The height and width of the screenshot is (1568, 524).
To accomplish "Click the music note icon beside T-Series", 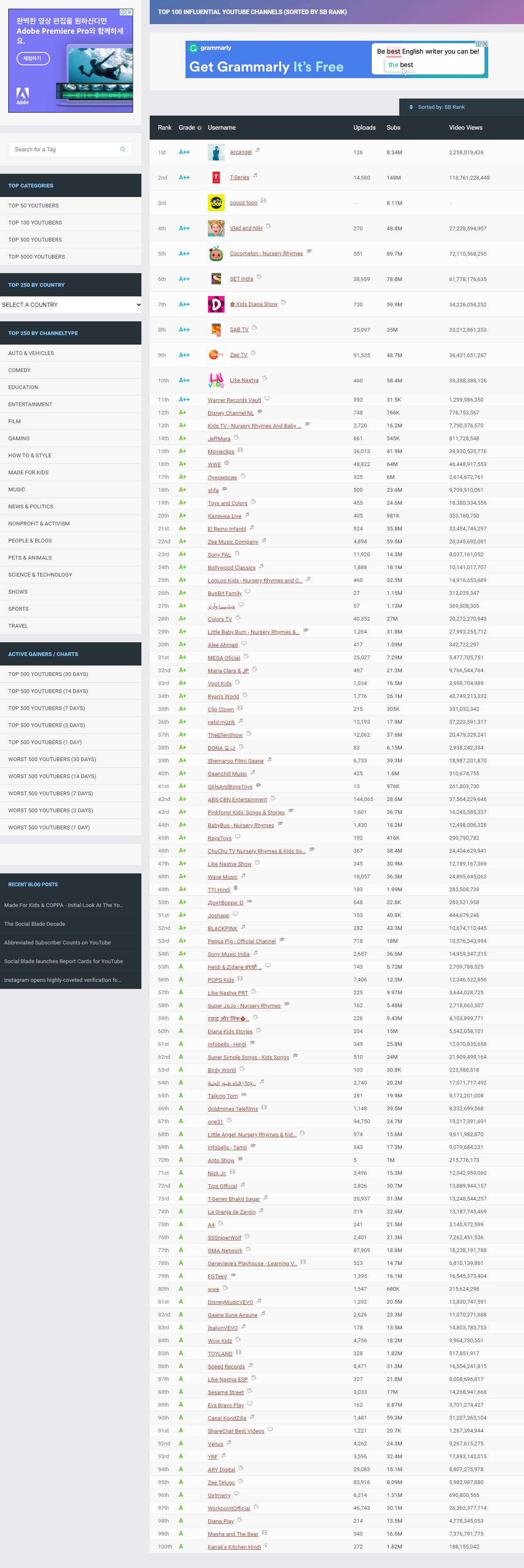I will 255,175.
